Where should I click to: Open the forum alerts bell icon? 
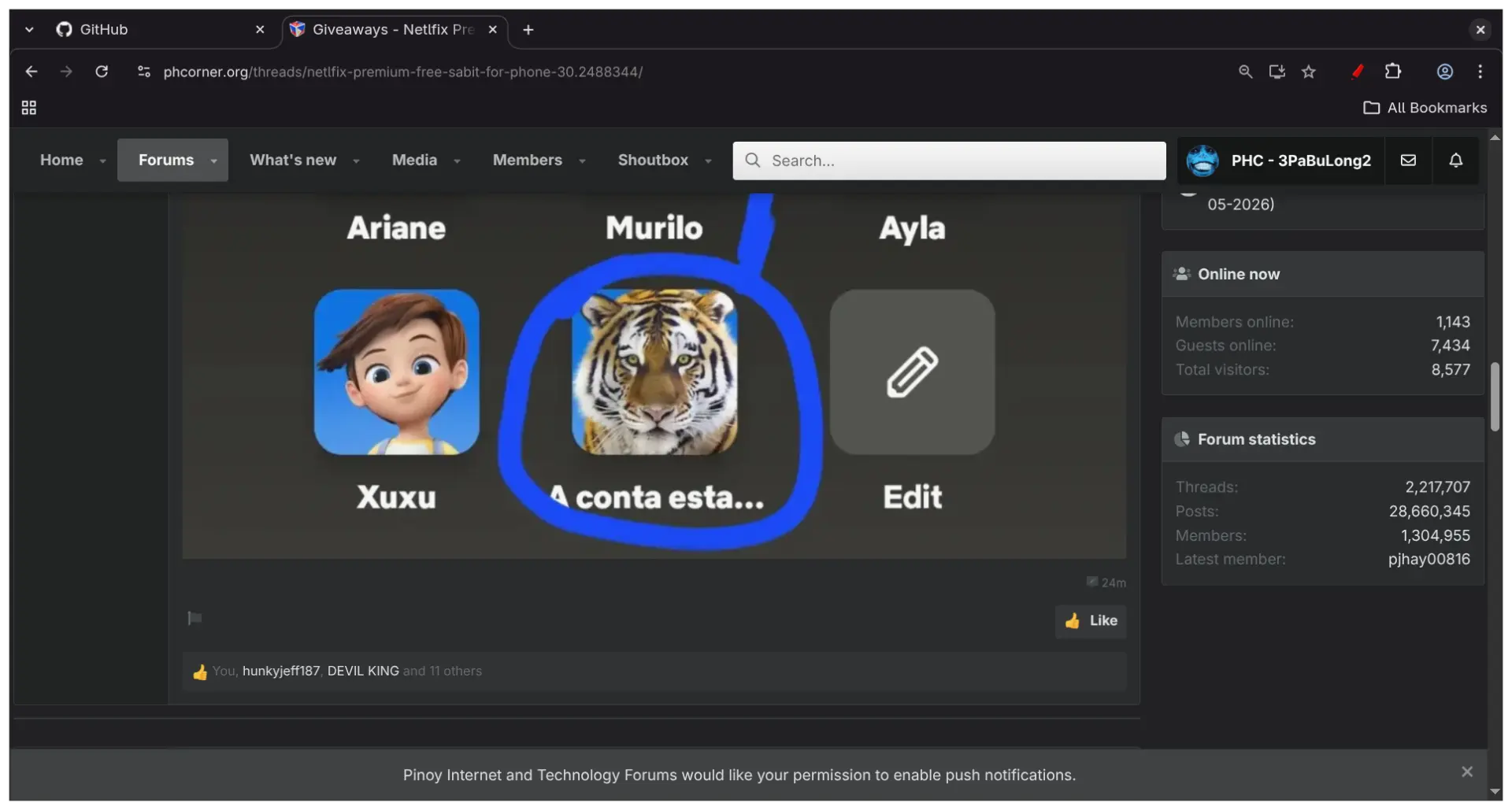click(x=1456, y=161)
